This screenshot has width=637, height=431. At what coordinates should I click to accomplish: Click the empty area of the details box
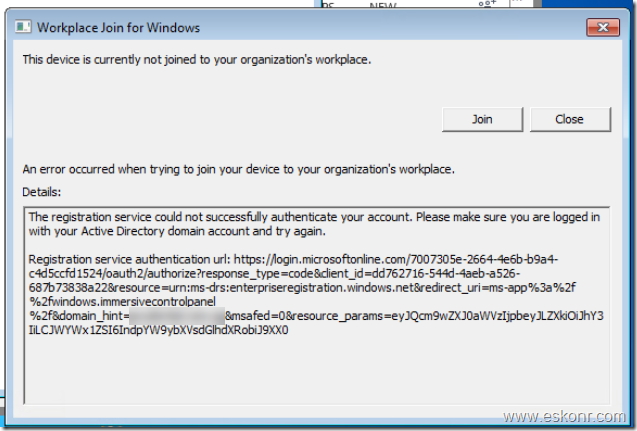(x=317, y=370)
